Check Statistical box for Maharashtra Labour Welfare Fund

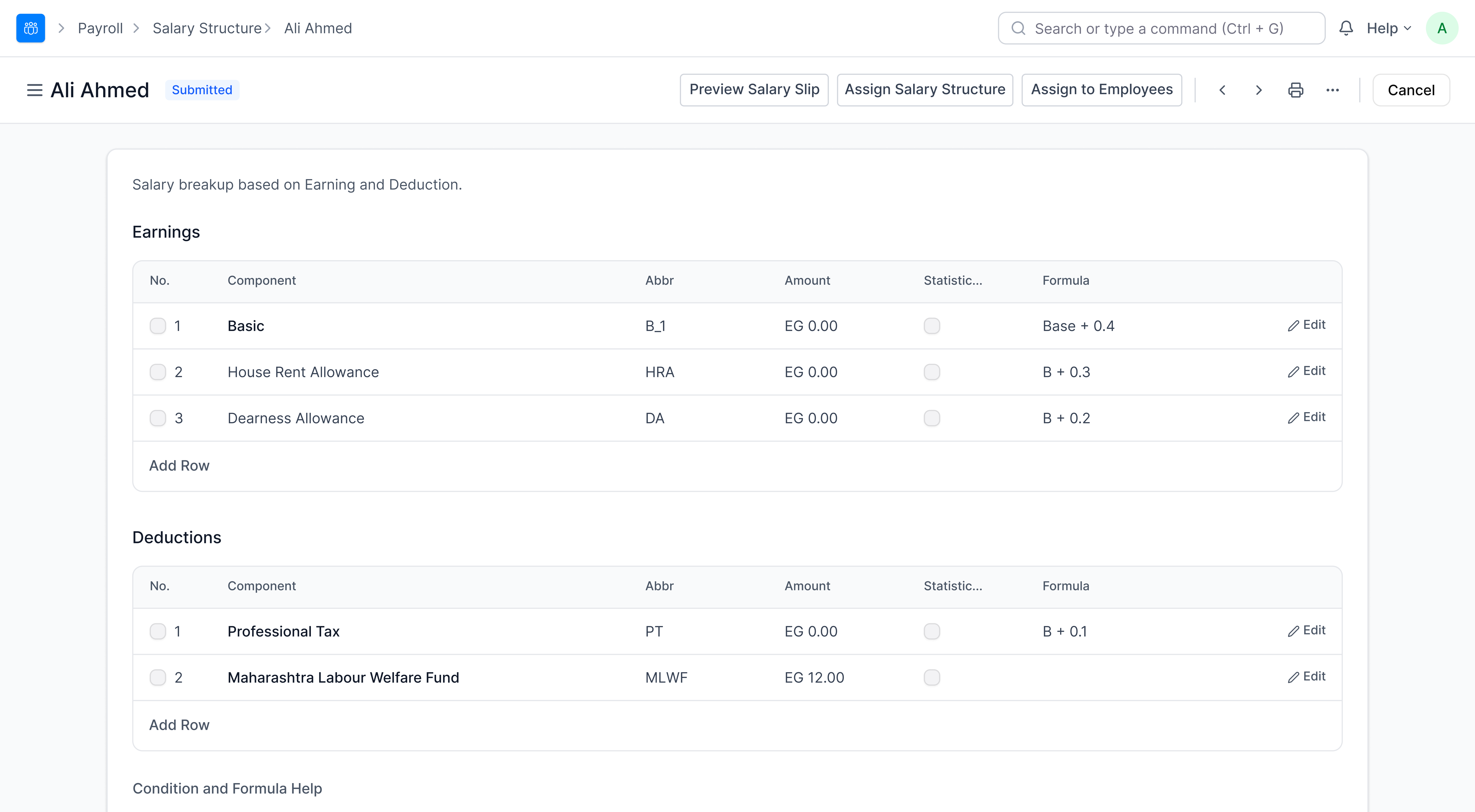coord(932,678)
